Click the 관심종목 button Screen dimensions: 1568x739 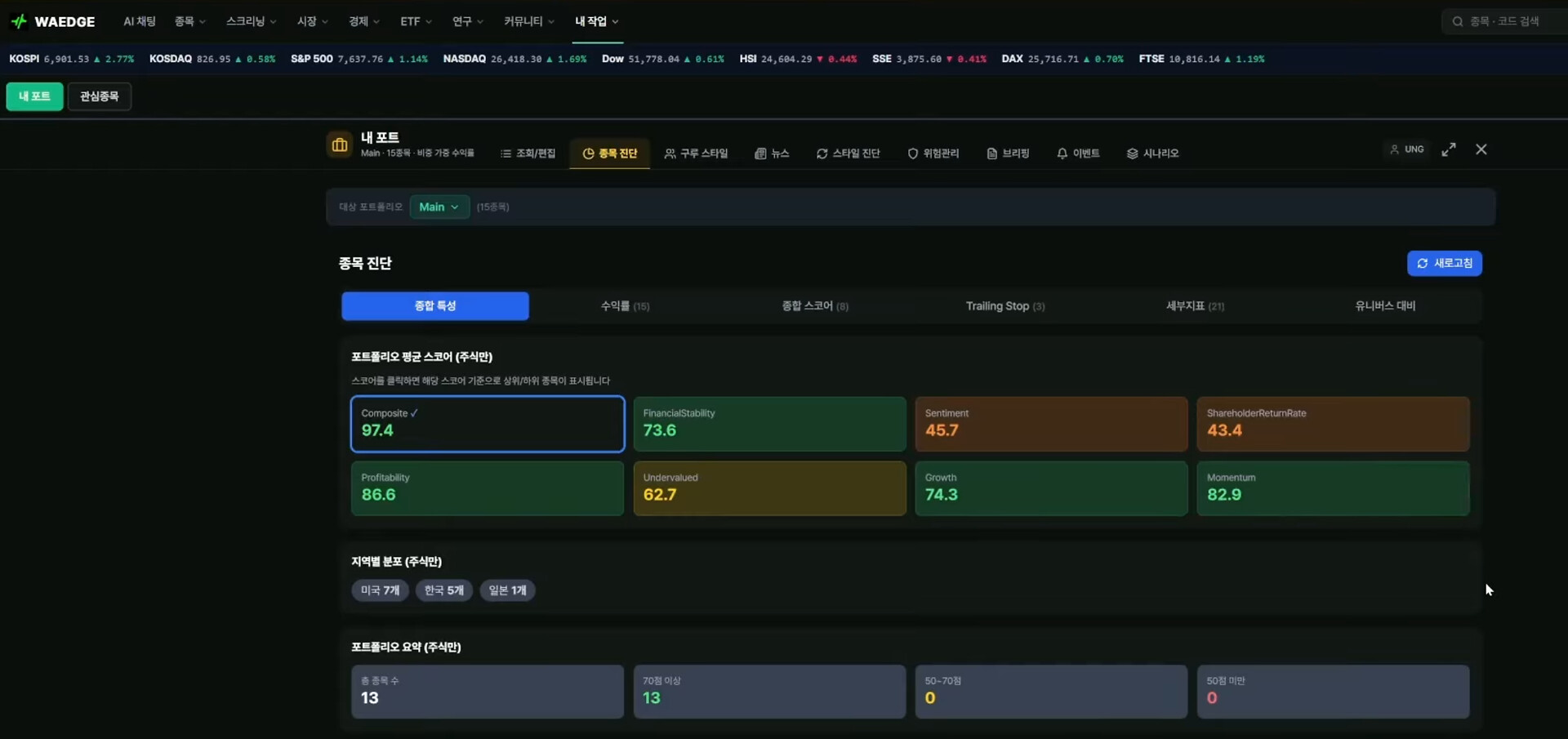coord(99,96)
